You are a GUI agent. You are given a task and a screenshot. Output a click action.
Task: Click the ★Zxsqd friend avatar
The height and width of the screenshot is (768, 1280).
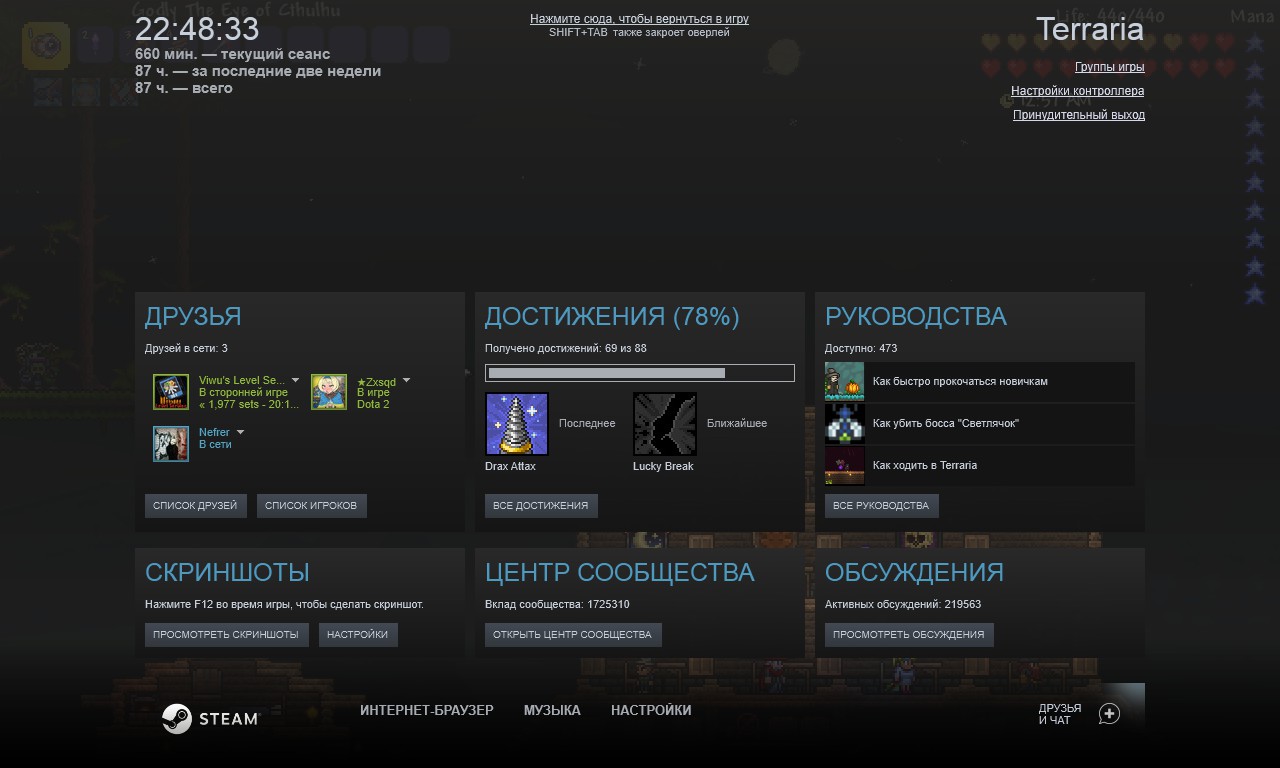tap(329, 392)
